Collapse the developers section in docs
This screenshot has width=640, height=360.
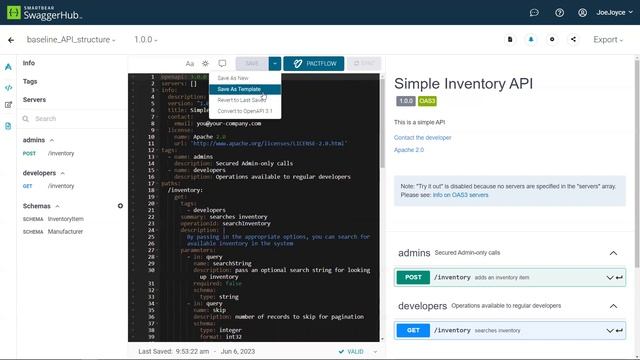pyautogui.click(x=613, y=306)
